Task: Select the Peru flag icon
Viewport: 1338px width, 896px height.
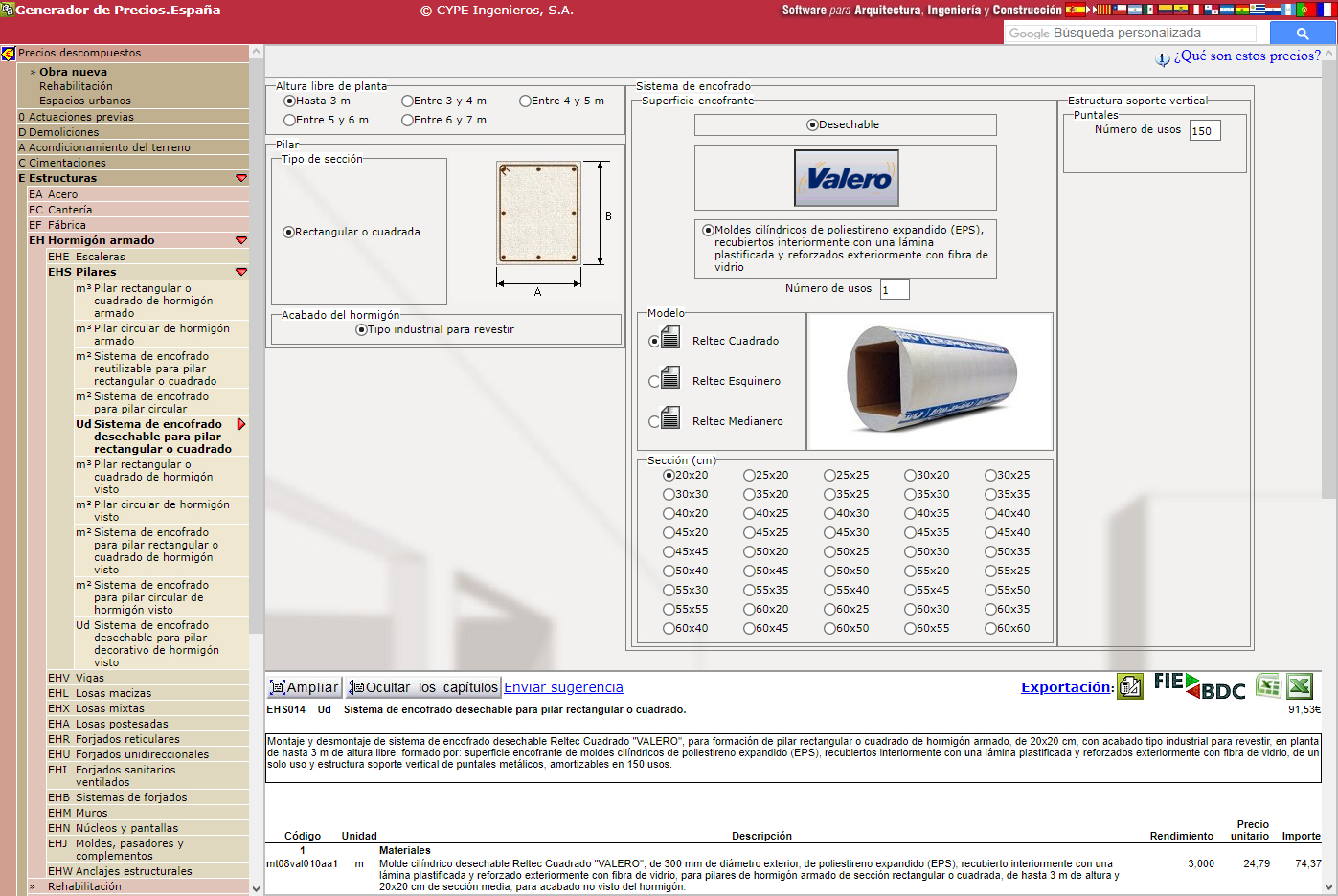Action: 1196,10
